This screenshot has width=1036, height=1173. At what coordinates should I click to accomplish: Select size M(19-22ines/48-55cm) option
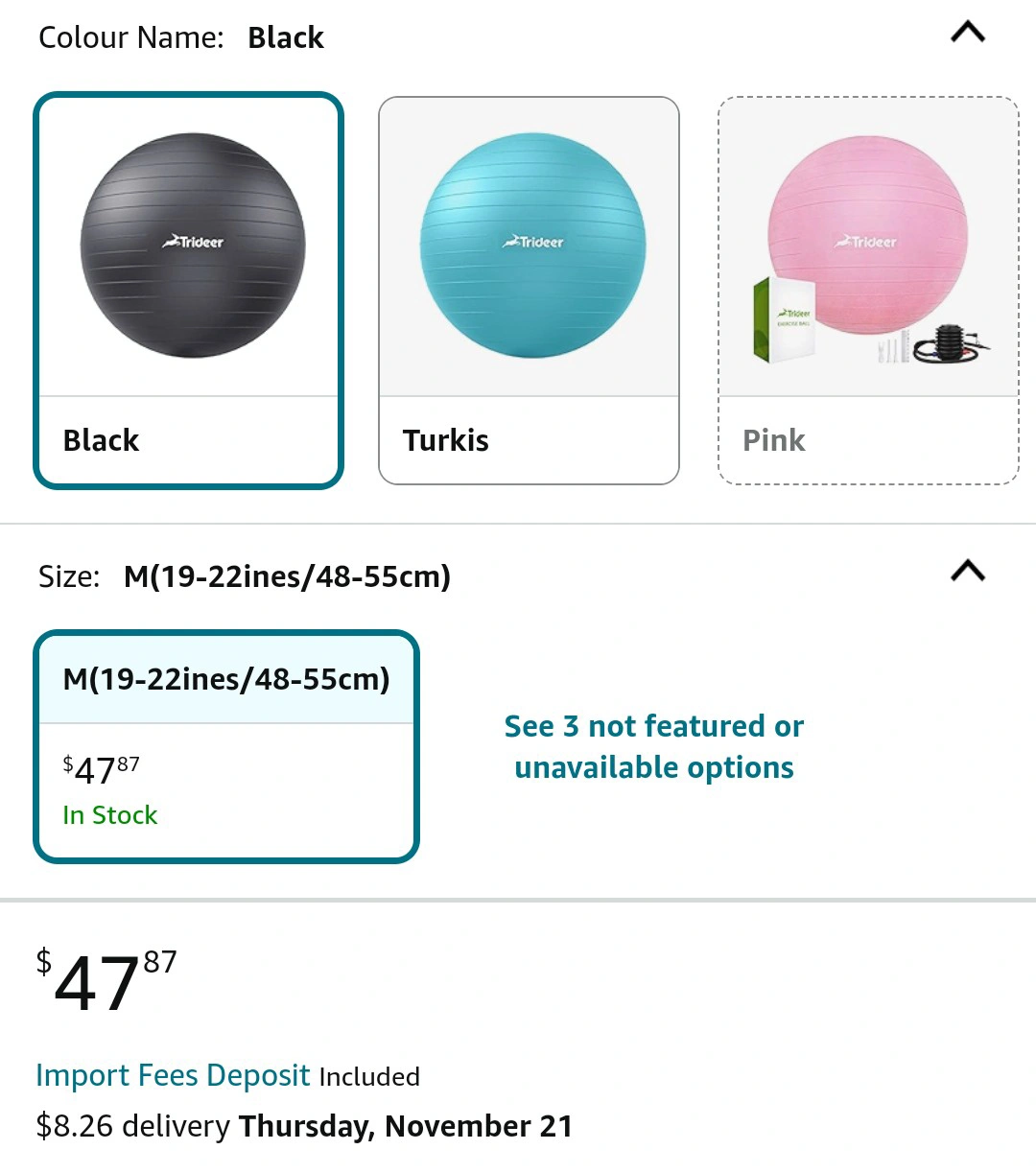click(226, 746)
